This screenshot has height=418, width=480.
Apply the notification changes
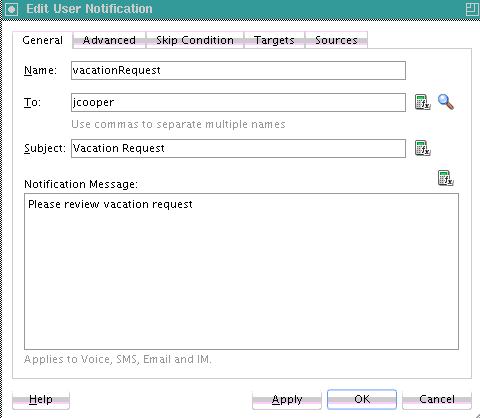click(287, 399)
